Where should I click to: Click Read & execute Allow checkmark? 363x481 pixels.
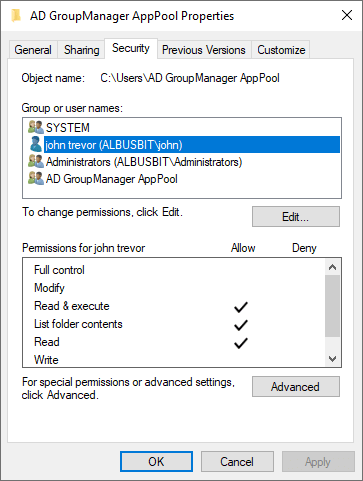tap(241, 307)
